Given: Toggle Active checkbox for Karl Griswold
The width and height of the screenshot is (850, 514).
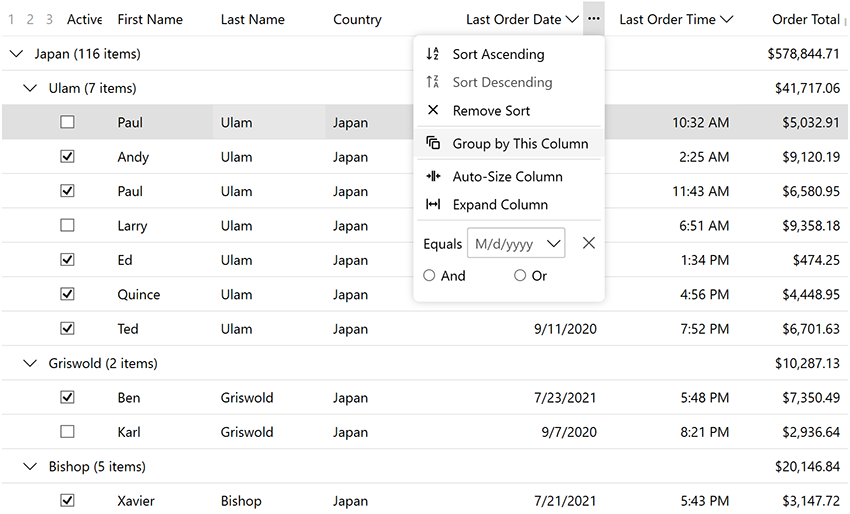Looking at the screenshot, I should pos(67,432).
